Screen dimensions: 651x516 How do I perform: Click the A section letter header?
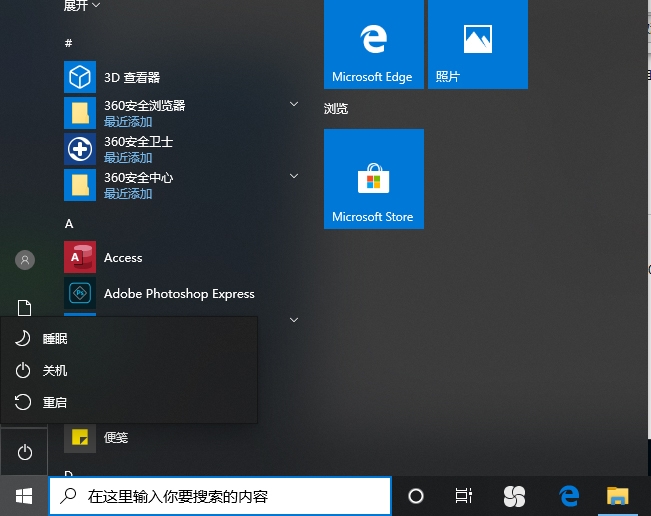tap(69, 224)
